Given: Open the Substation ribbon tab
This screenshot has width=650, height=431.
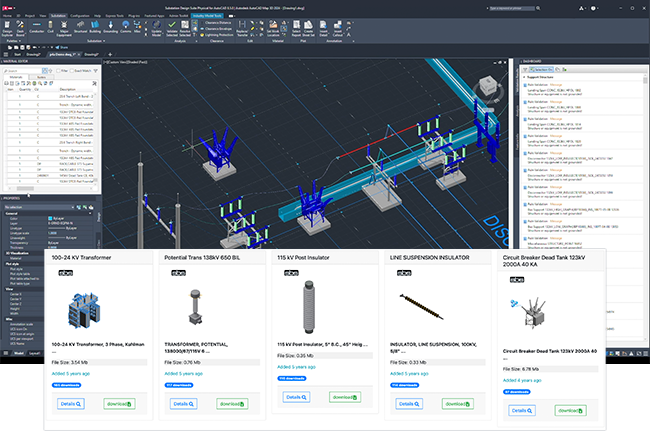Looking at the screenshot, I should [x=59, y=17].
